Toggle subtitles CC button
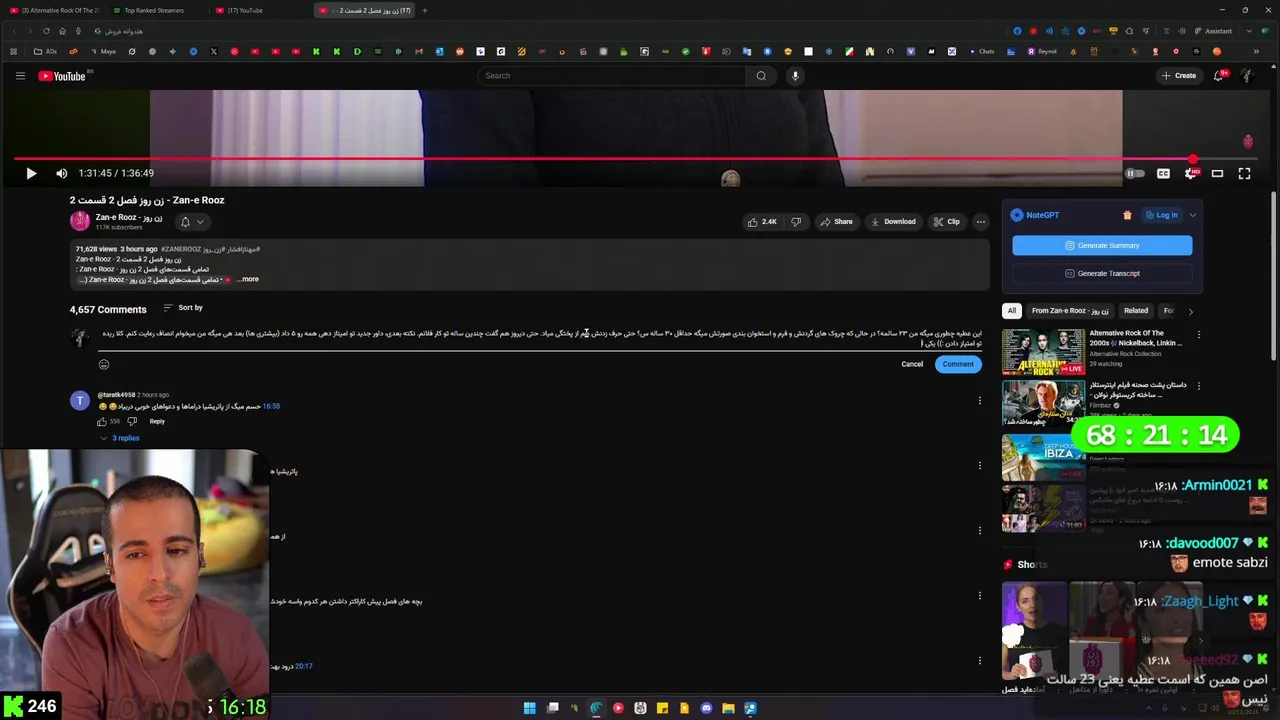Viewport: 1280px width, 720px height. click(x=1163, y=173)
